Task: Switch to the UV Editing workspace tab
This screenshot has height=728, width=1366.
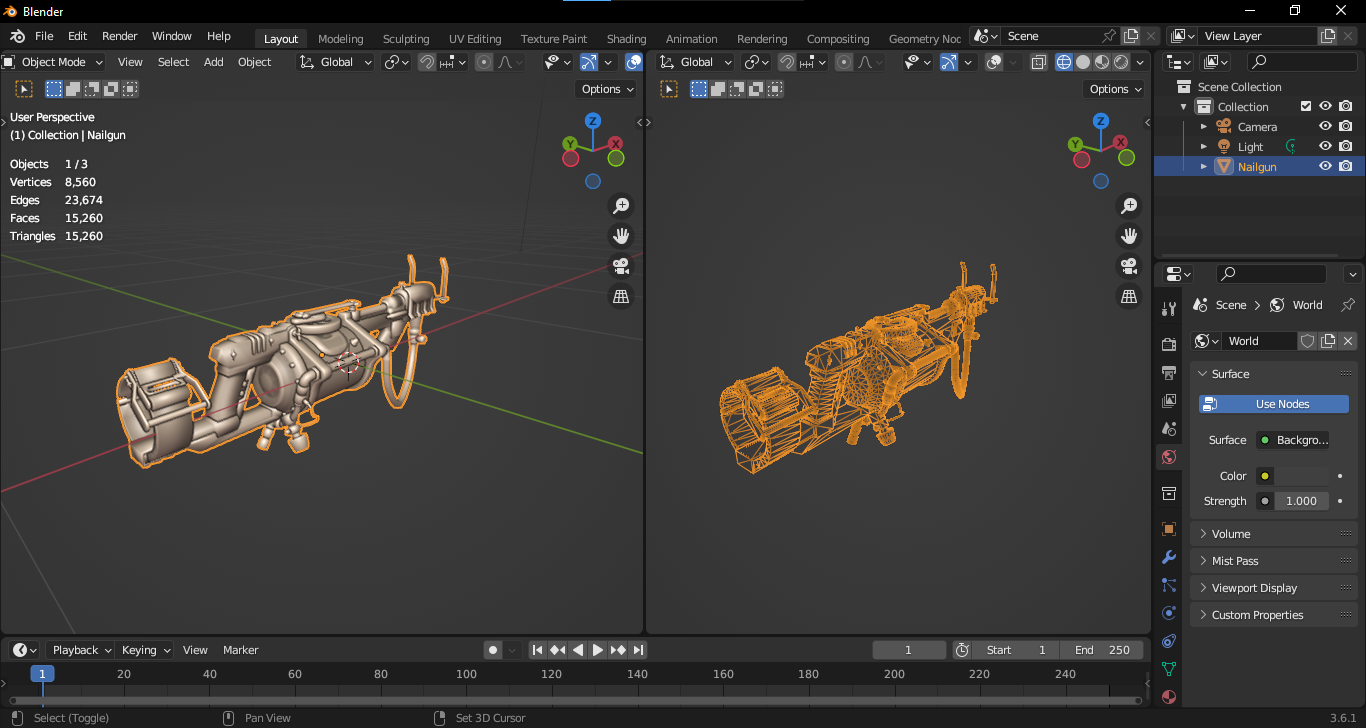Action: tap(475, 39)
